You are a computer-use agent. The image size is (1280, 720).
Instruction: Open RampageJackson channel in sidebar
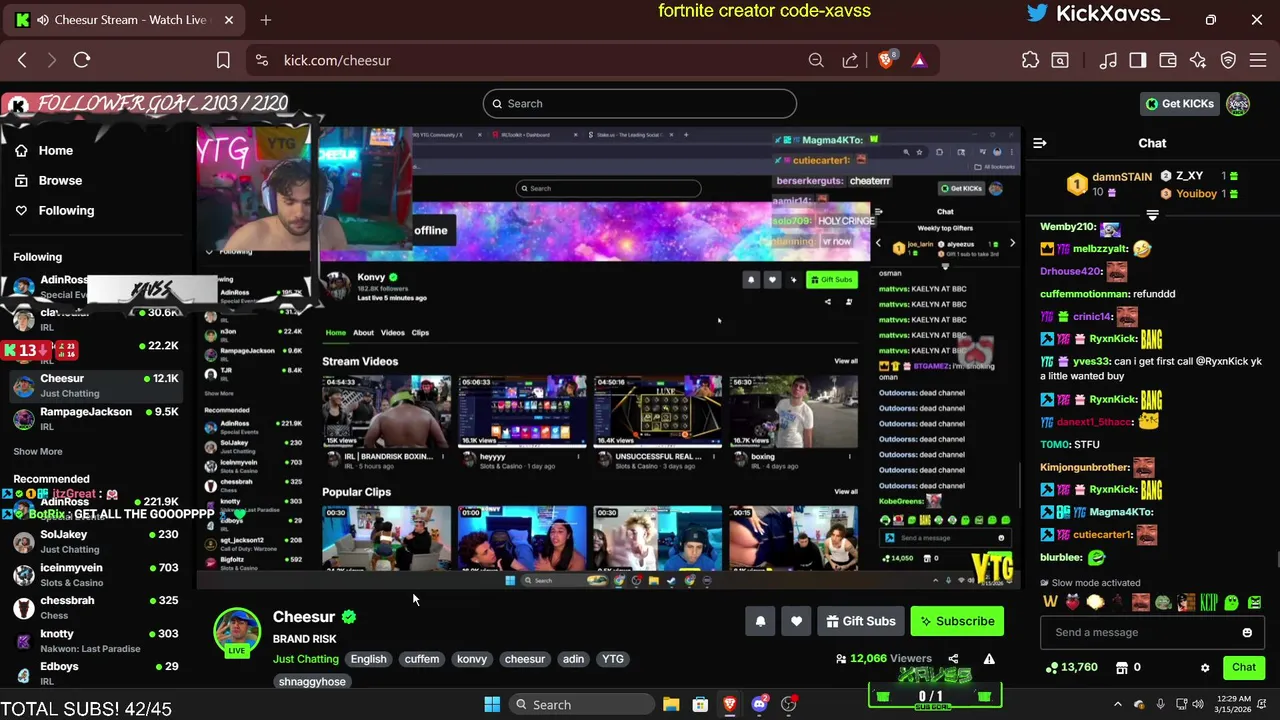[95, 418]
